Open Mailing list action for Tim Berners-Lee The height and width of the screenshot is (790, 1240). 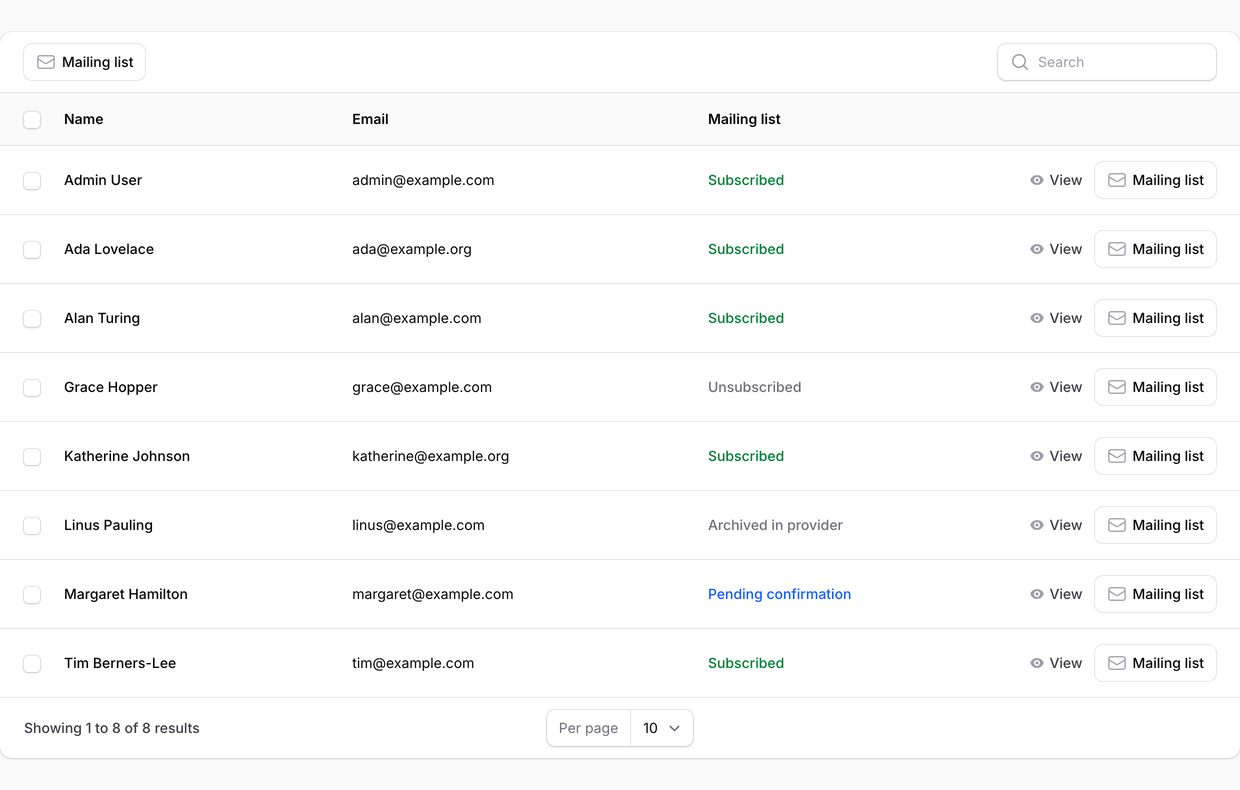point(1155,663)
